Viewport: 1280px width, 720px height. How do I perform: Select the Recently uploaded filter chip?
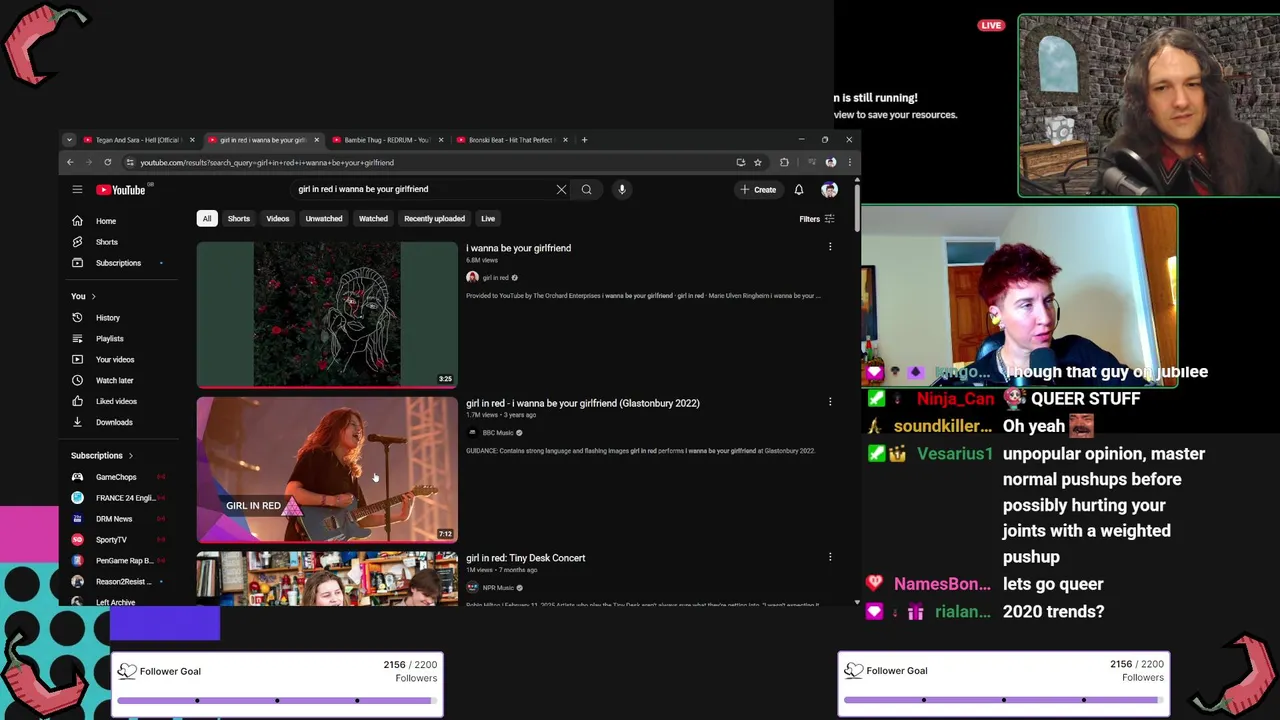pos(434,219)
